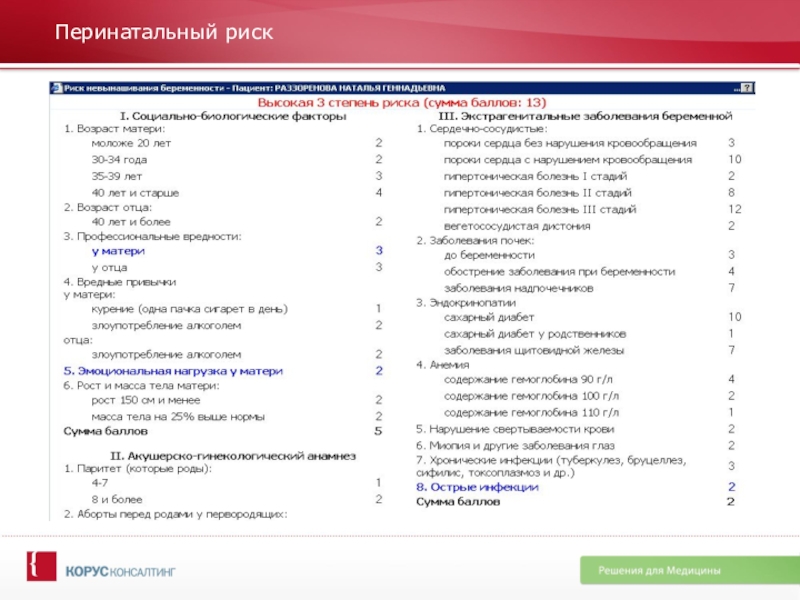Select 'сахарный диабет у родственников'
Viewport: 800px width, 600px height.
535,334
